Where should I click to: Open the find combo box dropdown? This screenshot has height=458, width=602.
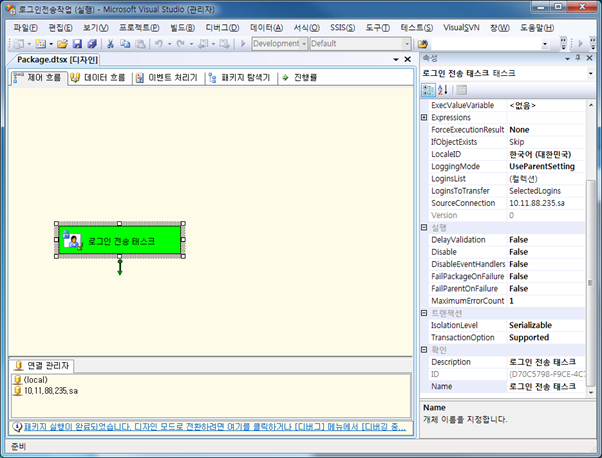tap(544, 44)
